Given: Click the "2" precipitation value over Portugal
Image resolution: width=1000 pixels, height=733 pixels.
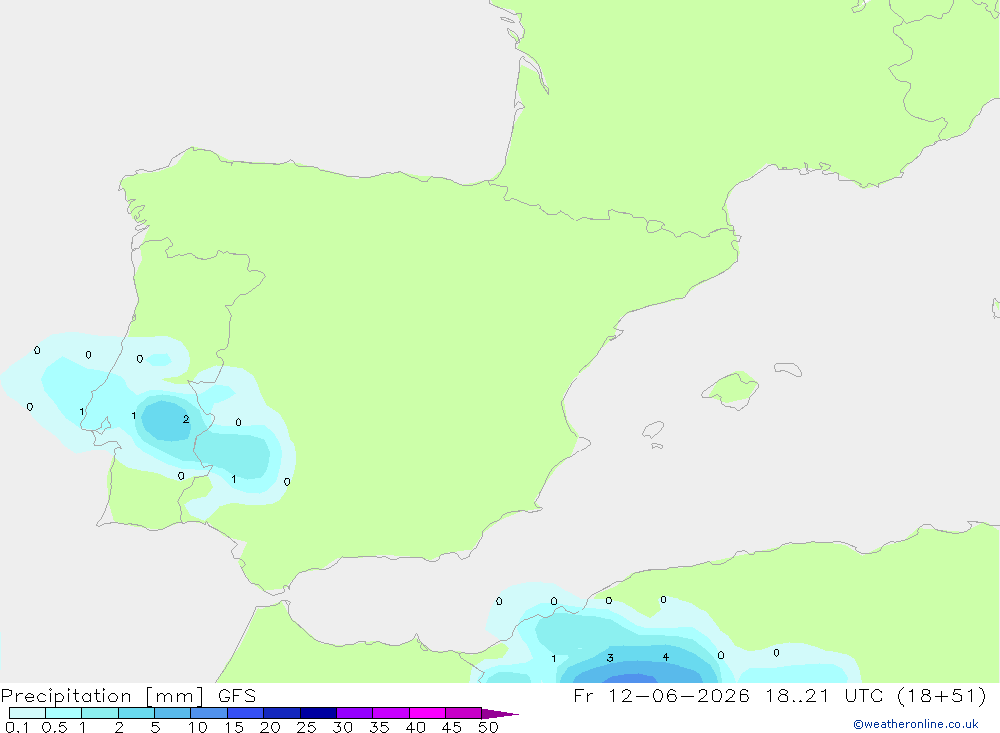Looking at the screenshot, I should [x=186, y=419].
